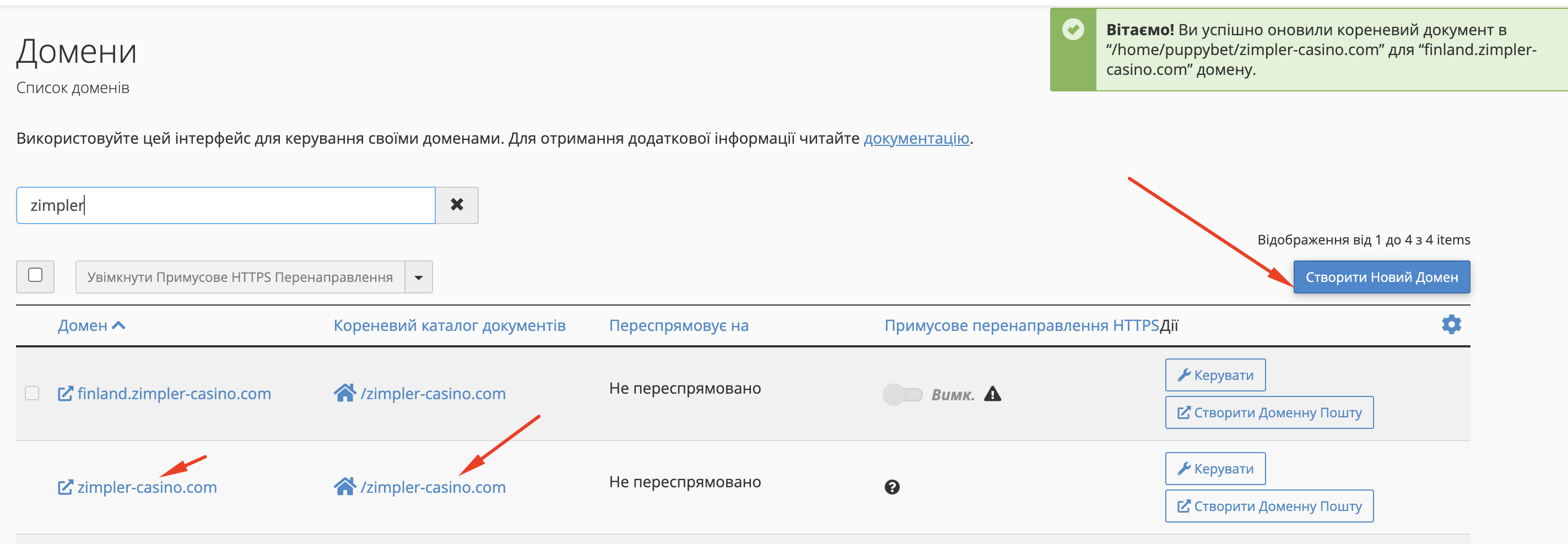Click the Домени page heading
Image resolution: width=1568 pixels, height=544 pixels.
click(77, 52)
